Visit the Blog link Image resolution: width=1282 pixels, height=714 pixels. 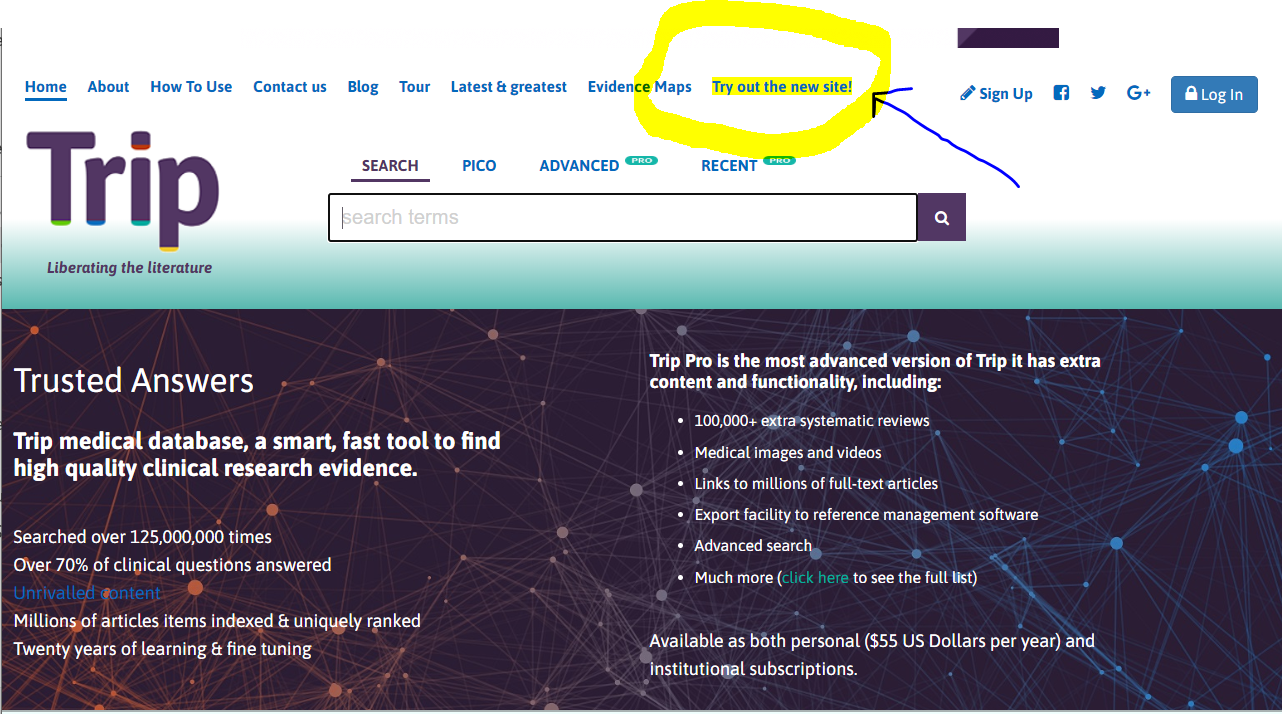(x=363, y=87)
